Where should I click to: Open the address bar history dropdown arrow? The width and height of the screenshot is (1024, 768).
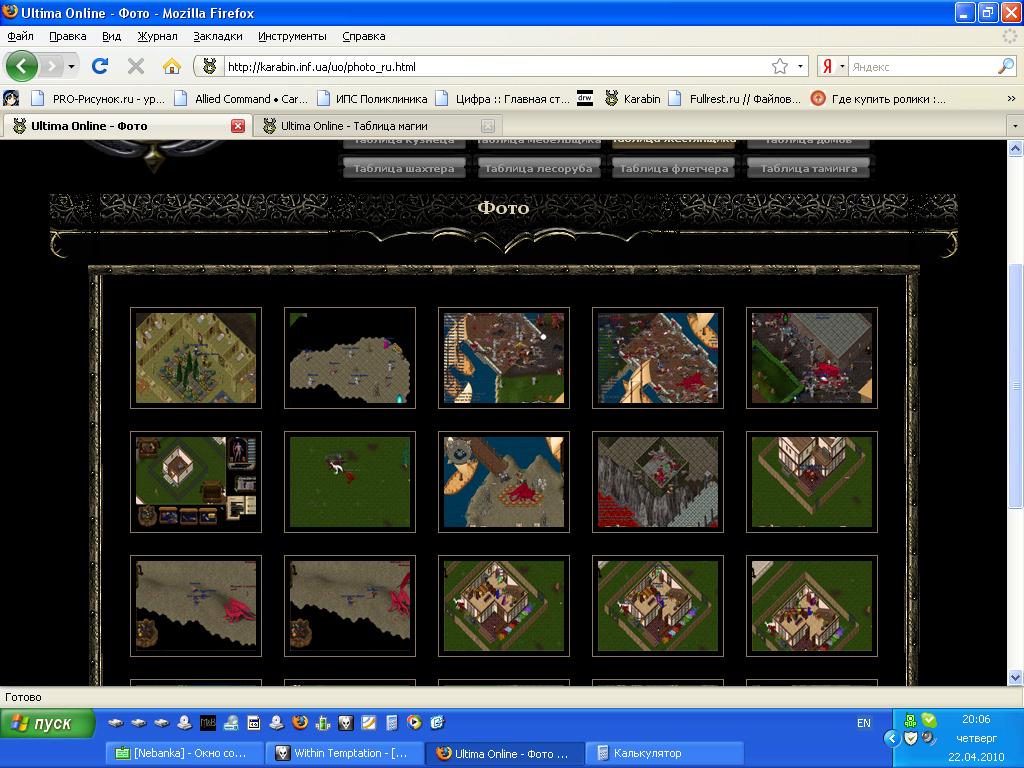pos(800,66)
